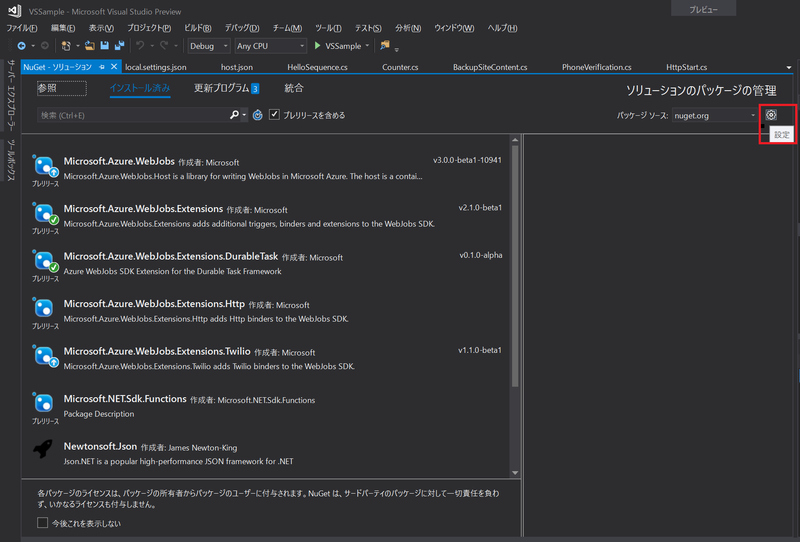The image size is (800, 542).
Task: Click the Microsoft.NET.Sdk.Functions package icon
Action: coord(44,403)
